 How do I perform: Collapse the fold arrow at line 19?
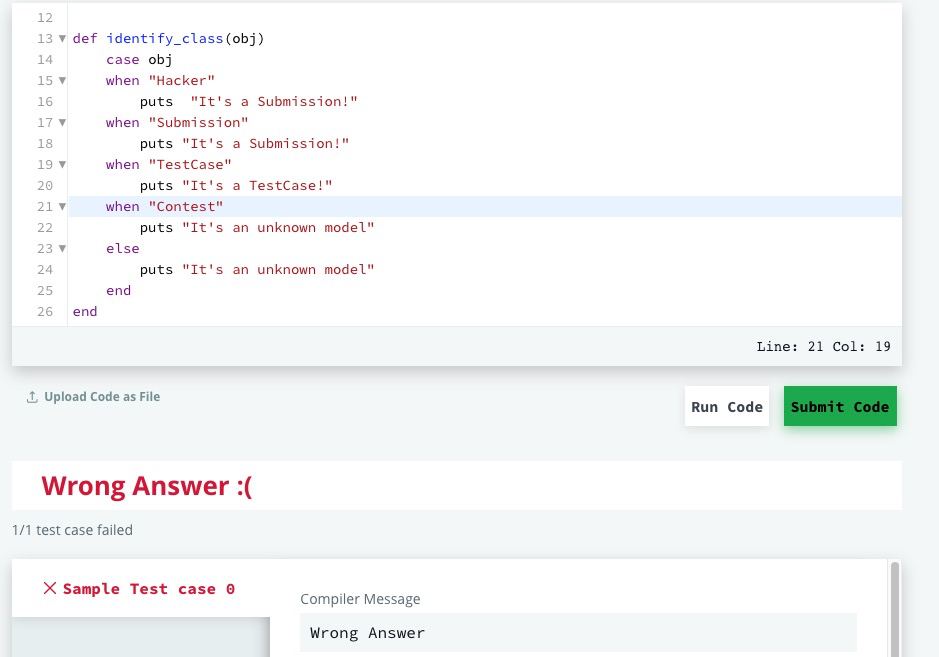tap(62, 165)
